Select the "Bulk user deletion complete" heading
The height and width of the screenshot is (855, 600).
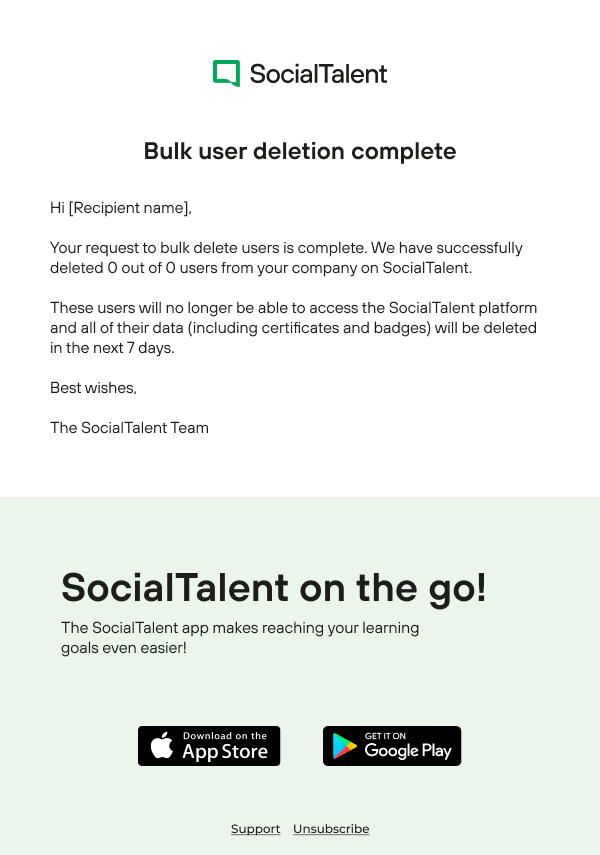[x=300, y=151]
